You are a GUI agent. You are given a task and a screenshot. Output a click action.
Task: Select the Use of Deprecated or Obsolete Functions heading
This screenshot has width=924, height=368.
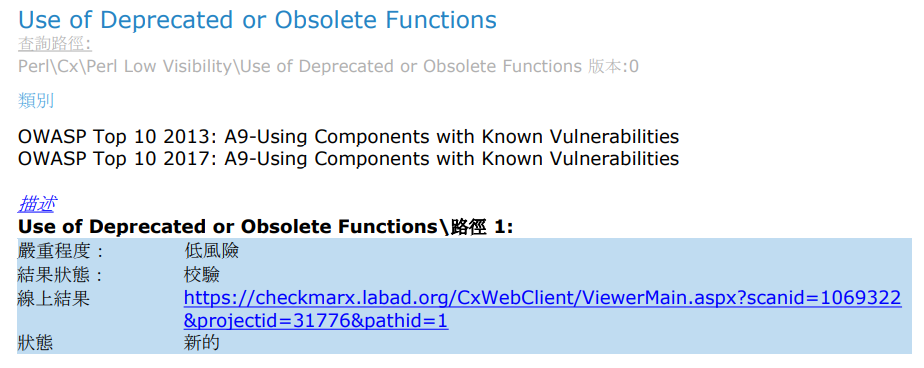pyautogui.click(x=258, y=20)
